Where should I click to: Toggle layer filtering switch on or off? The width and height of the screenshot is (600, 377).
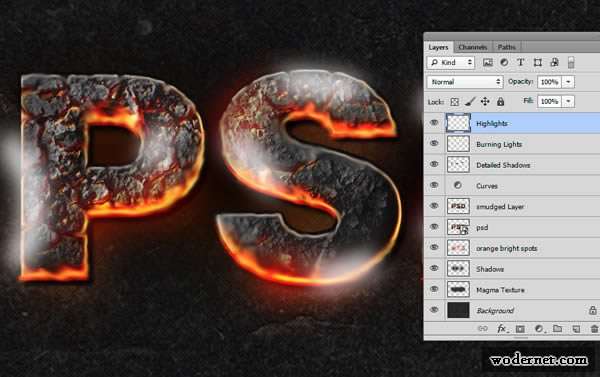pyautogui.click(x=571, y=62)
